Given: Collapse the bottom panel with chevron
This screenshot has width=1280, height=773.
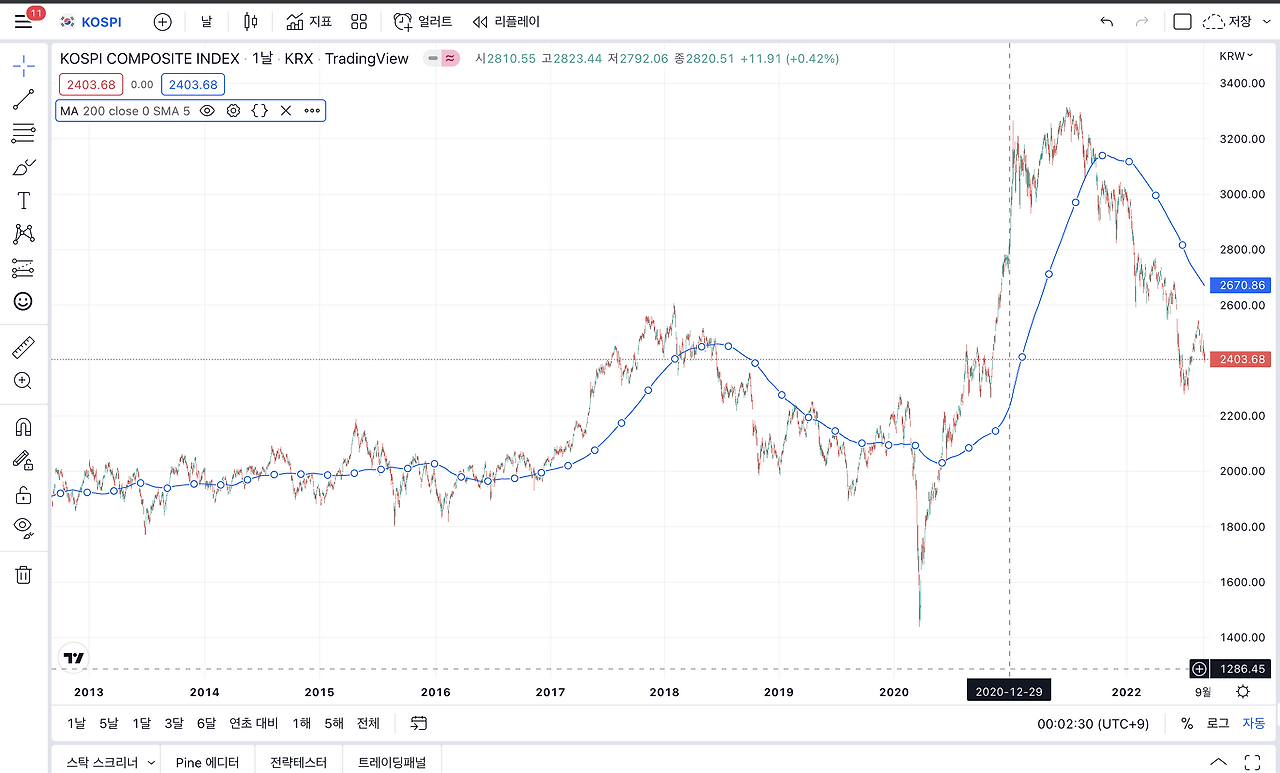Looking at the screenshot, I should click(1217, 762).
